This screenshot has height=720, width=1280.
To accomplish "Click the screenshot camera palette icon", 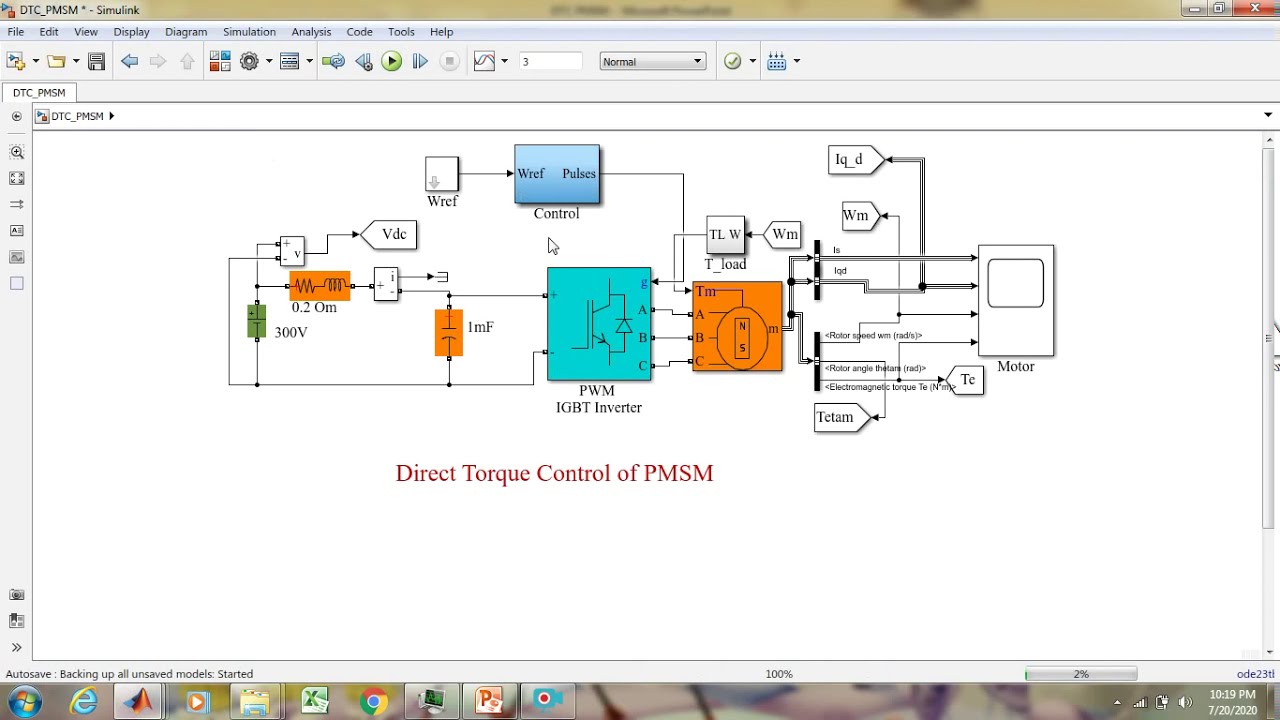I will point(17,594).
